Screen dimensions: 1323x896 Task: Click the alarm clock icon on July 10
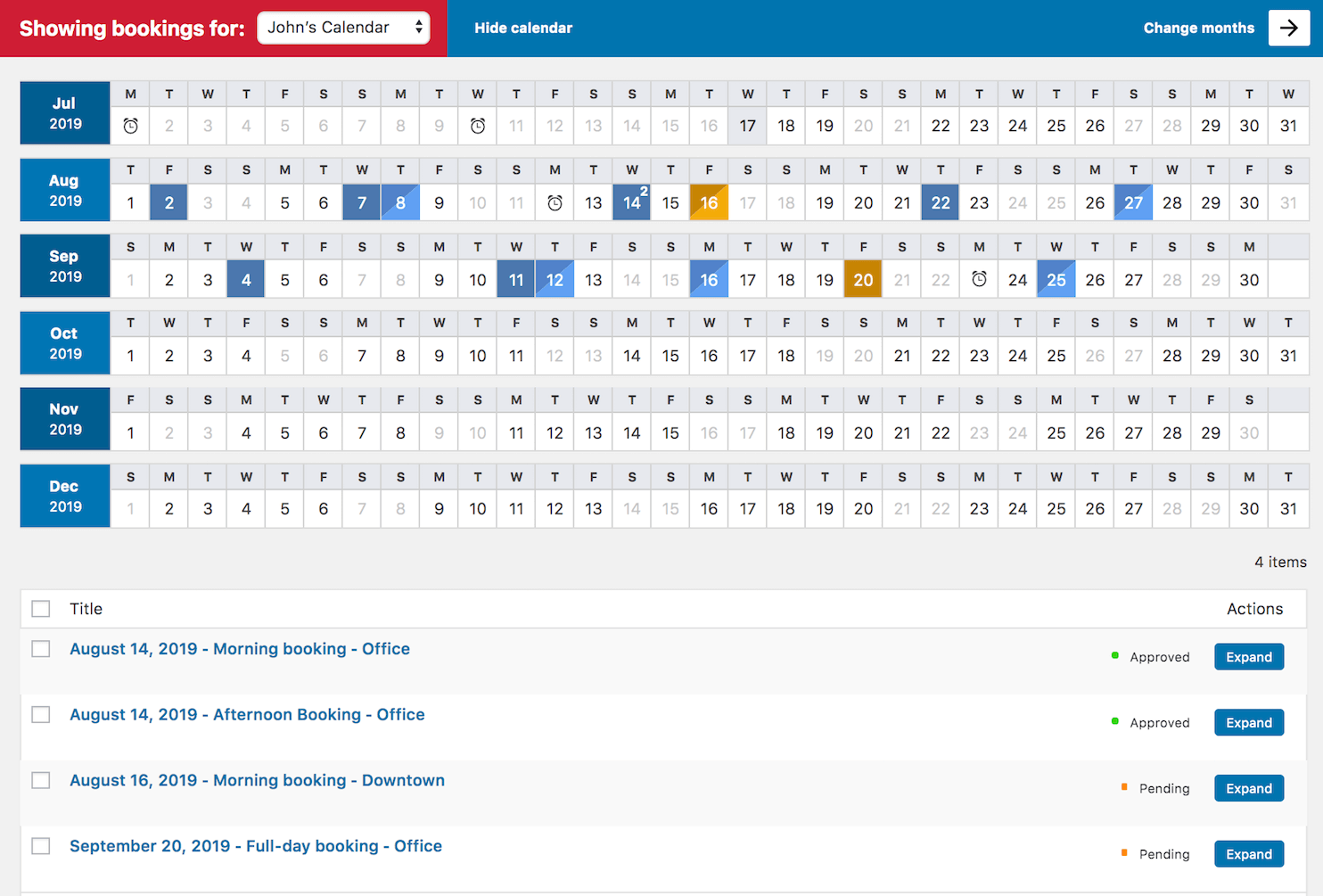coord(478,126)
